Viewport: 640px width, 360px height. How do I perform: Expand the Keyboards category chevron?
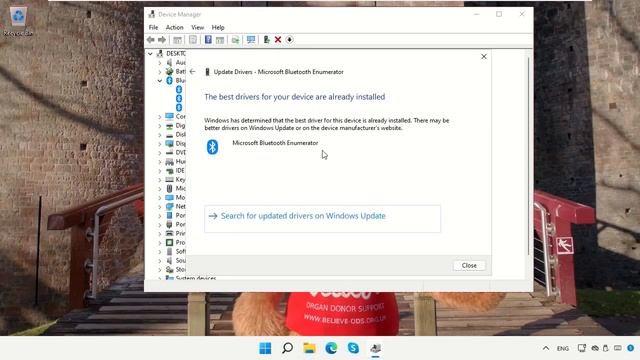(x=160, y=180)
